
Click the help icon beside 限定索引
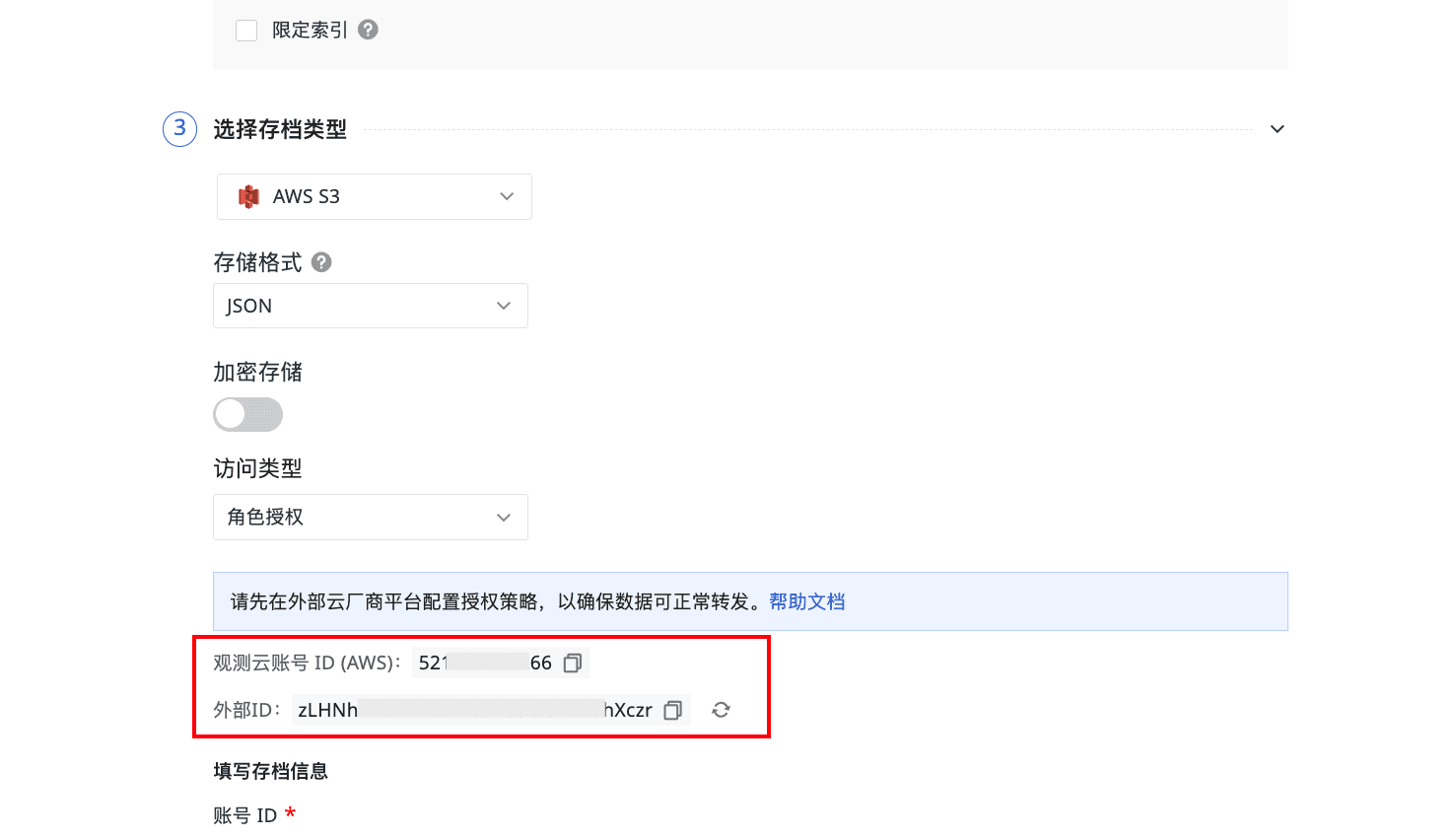click(x=368, y=30)
